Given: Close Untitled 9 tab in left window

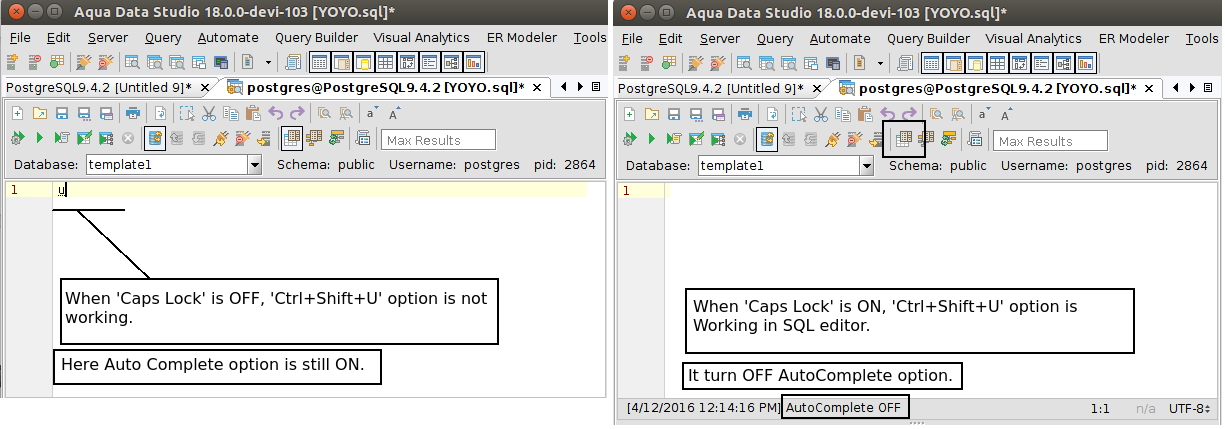Looking at the screenshot, I should coord(205,87).
